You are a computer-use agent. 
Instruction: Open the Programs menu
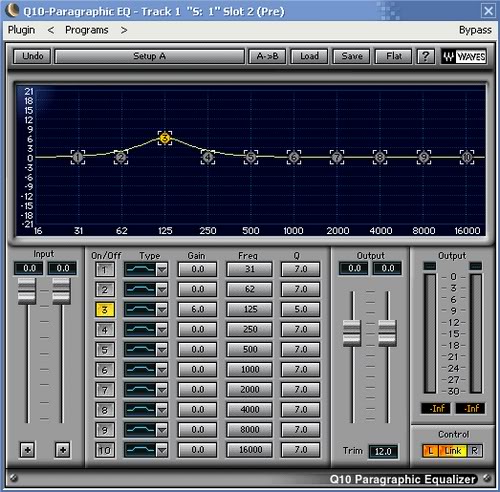coord(87,30)
